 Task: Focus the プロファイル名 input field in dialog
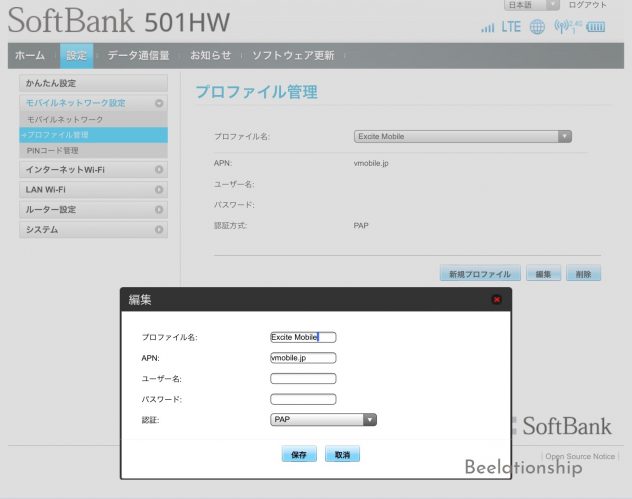pos(303,337)
